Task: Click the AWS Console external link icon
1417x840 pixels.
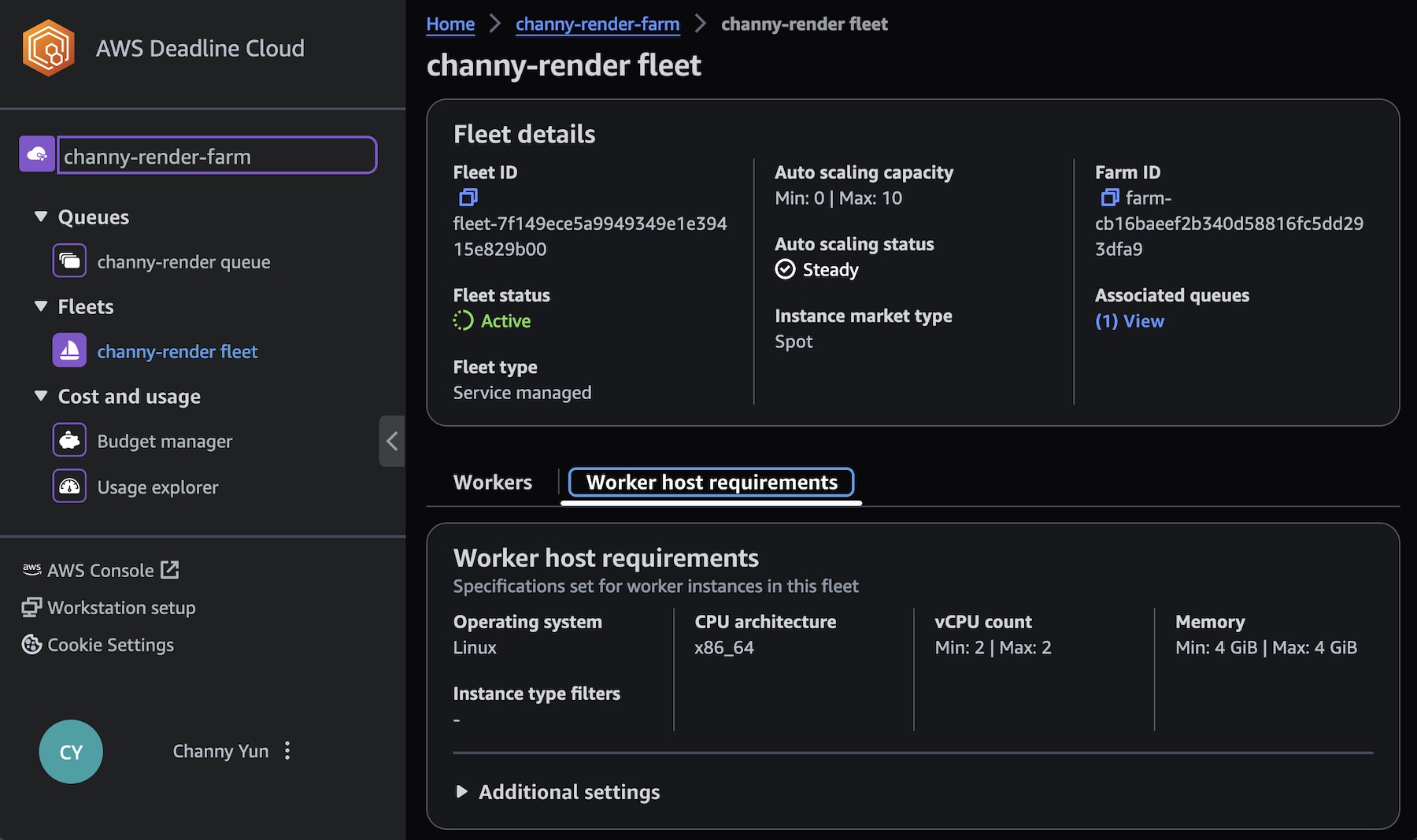Action: click(x=170, y=569)
